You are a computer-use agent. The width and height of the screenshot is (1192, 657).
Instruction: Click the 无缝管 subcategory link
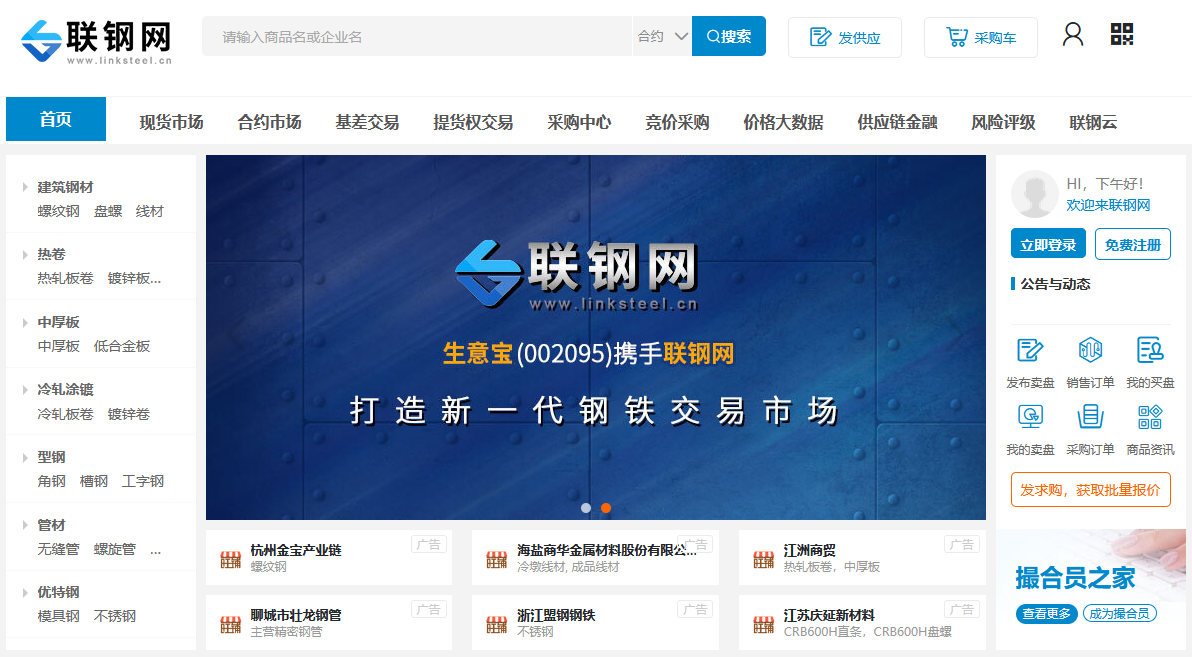(x=59, y=549)
